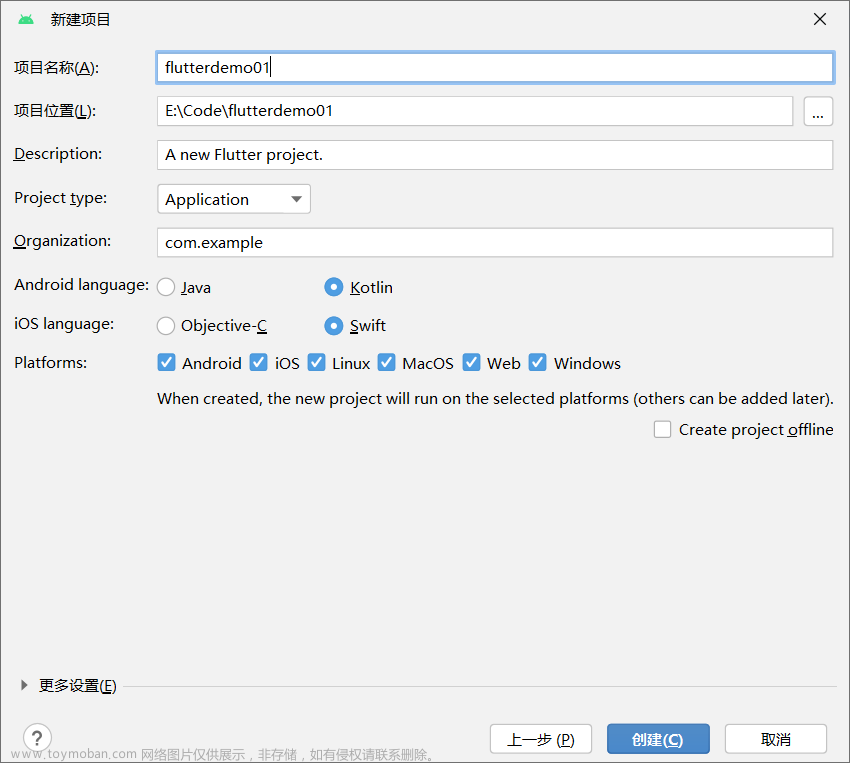
Task: Click the 取消 cancel button
Action: [x=776, y=739]
